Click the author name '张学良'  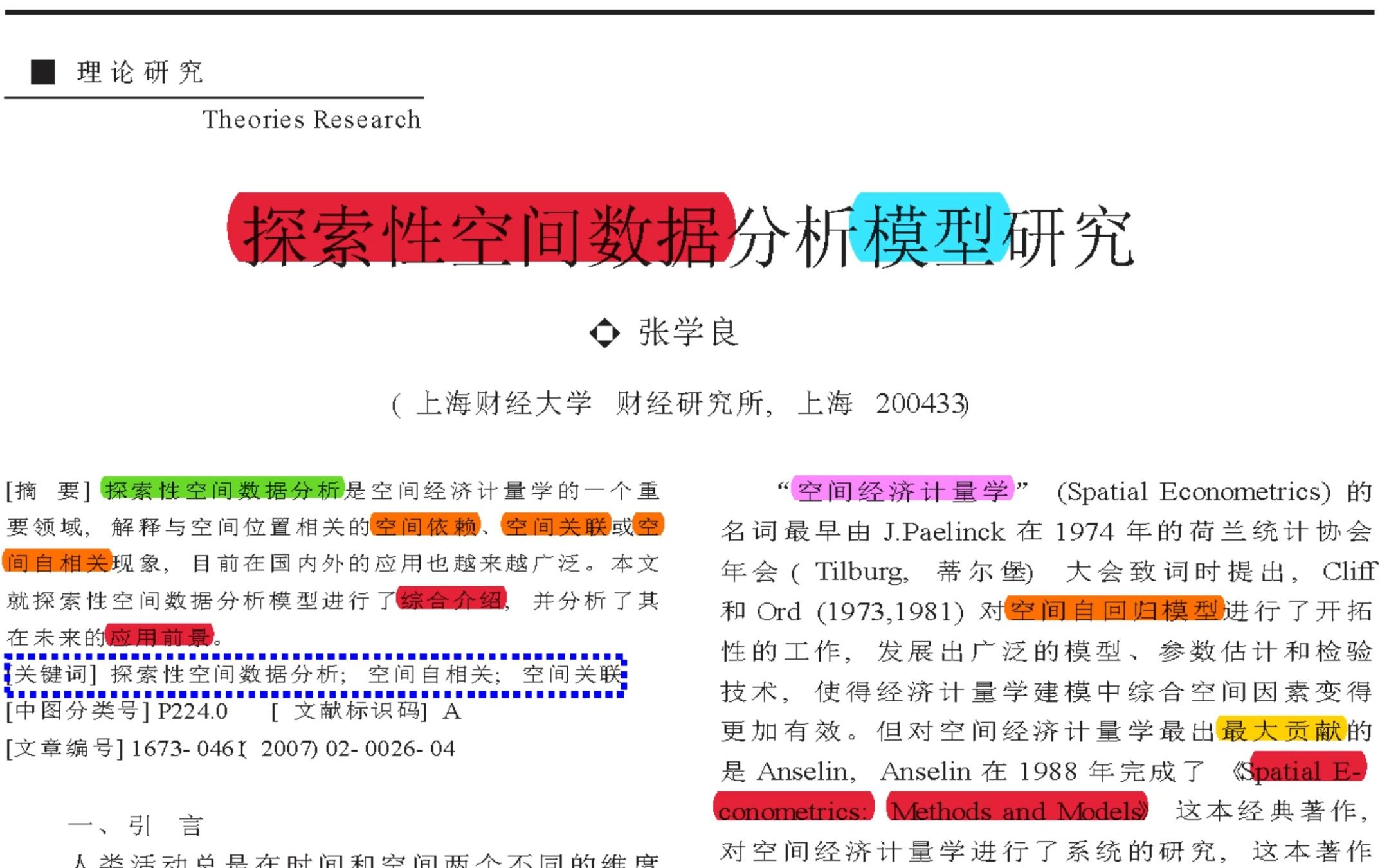(688, 332)
